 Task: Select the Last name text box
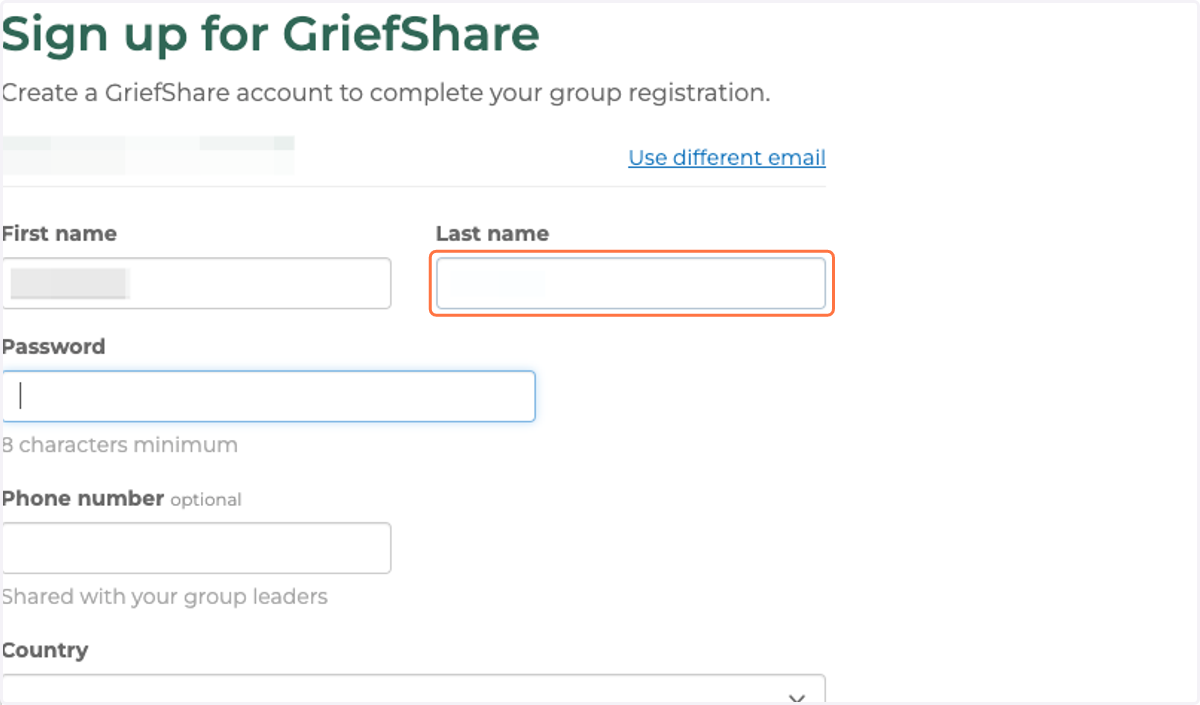[x=631, y=283]
